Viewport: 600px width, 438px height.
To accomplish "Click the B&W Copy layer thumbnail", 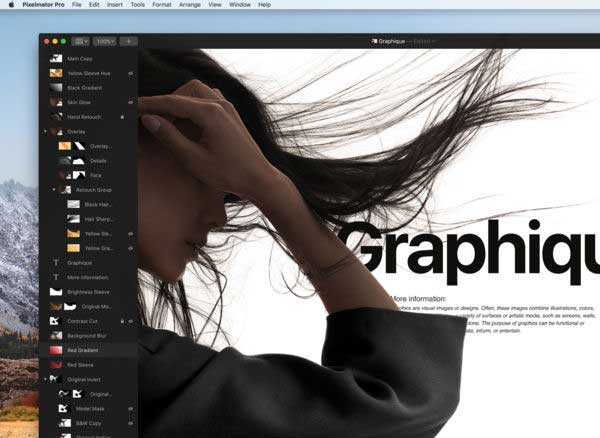I will 65,423.
